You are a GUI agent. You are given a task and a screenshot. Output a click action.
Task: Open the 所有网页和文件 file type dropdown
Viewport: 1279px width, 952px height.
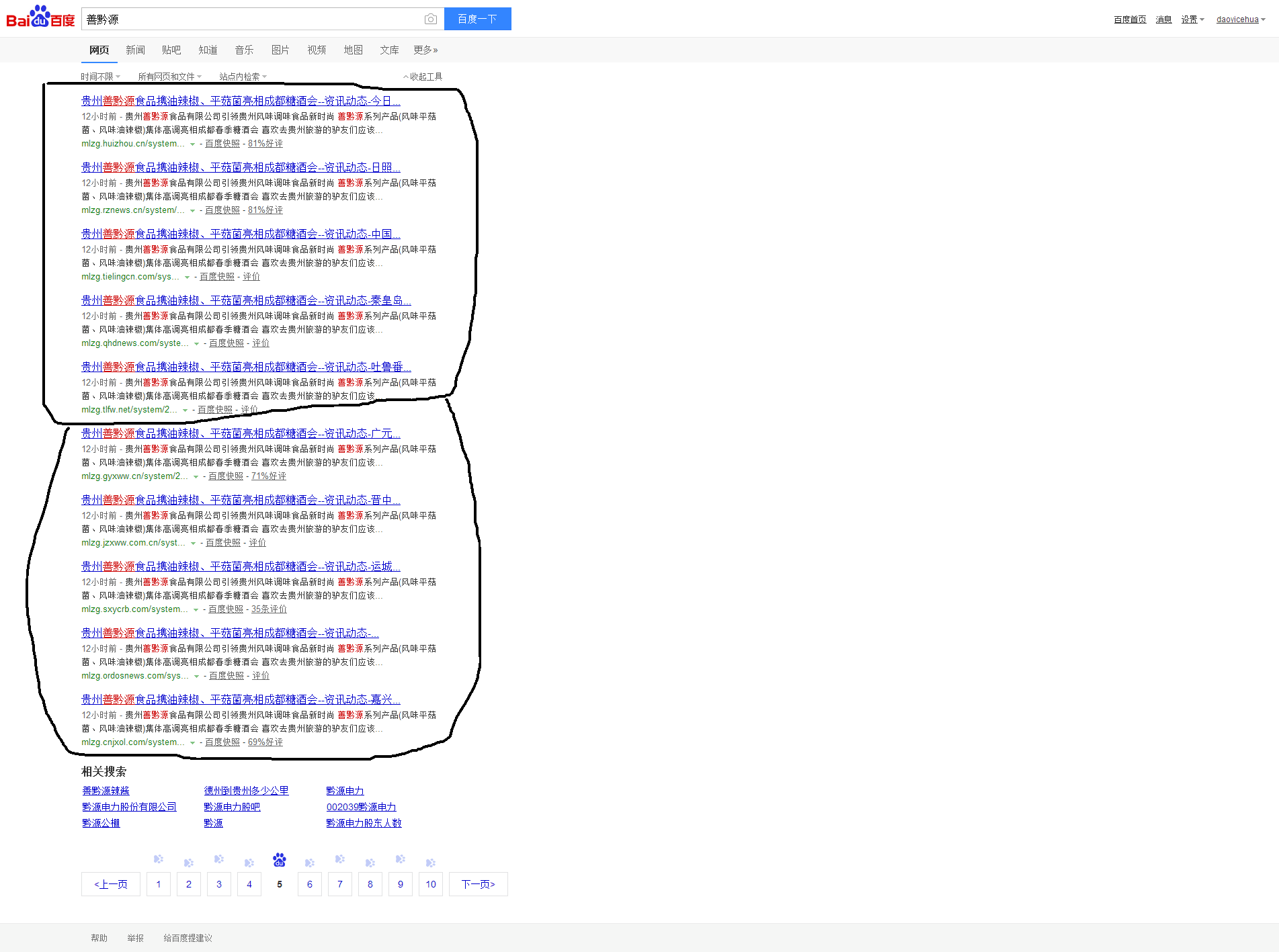click(x=169, y=77)
